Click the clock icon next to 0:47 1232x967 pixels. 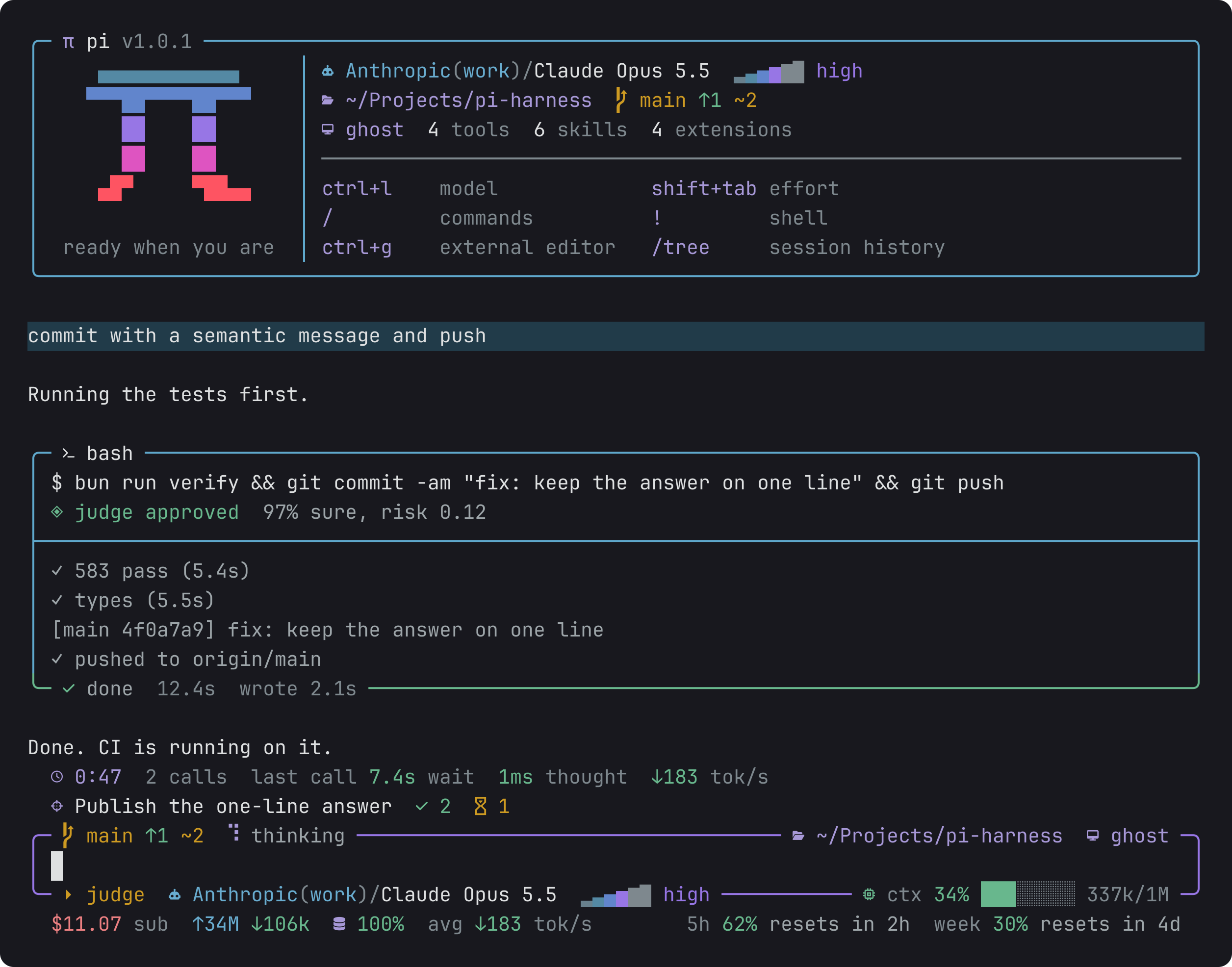[x=56, y=777]
